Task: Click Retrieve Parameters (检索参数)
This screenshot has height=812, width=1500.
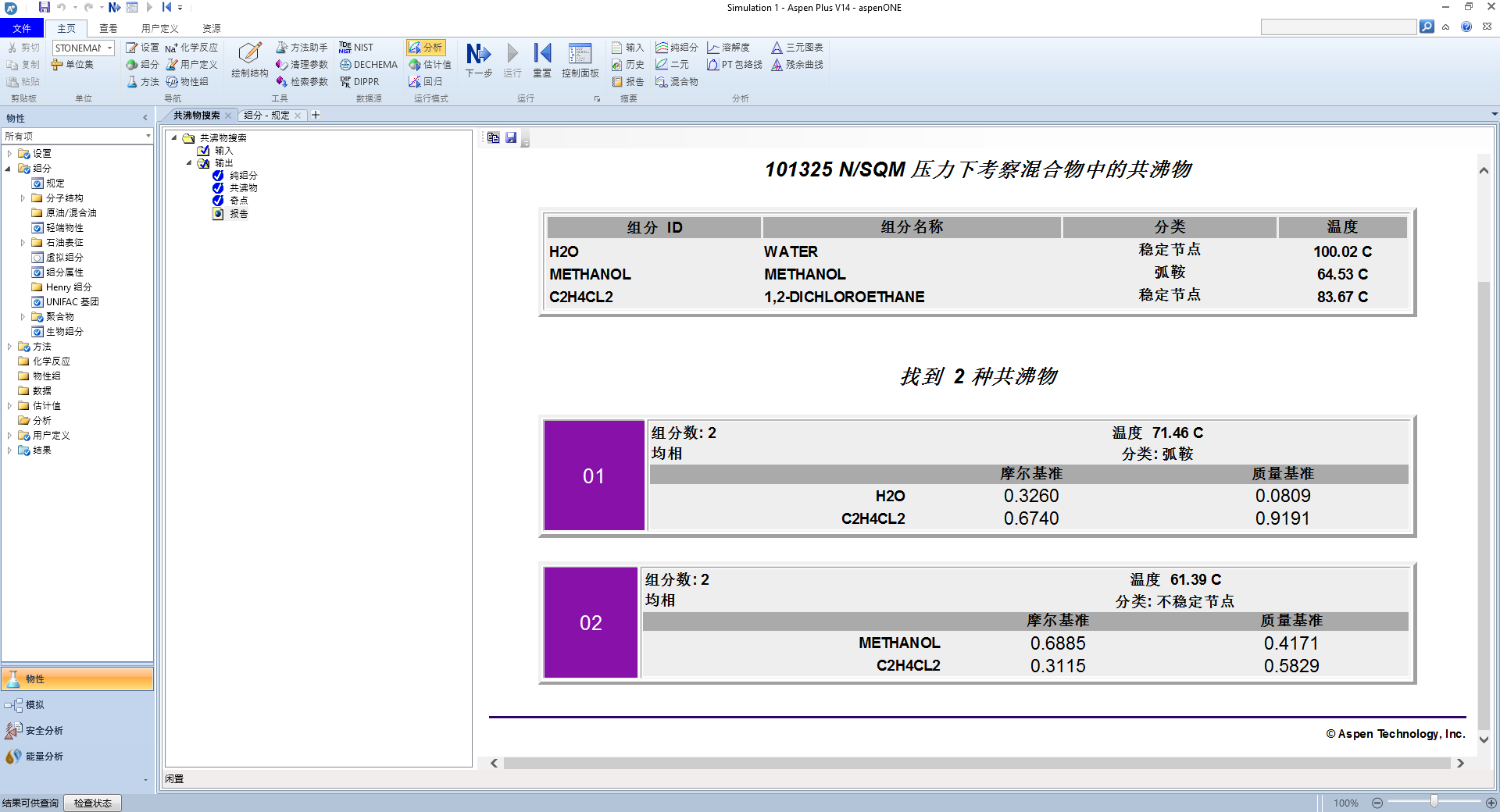Action: (x=302, y=82)
